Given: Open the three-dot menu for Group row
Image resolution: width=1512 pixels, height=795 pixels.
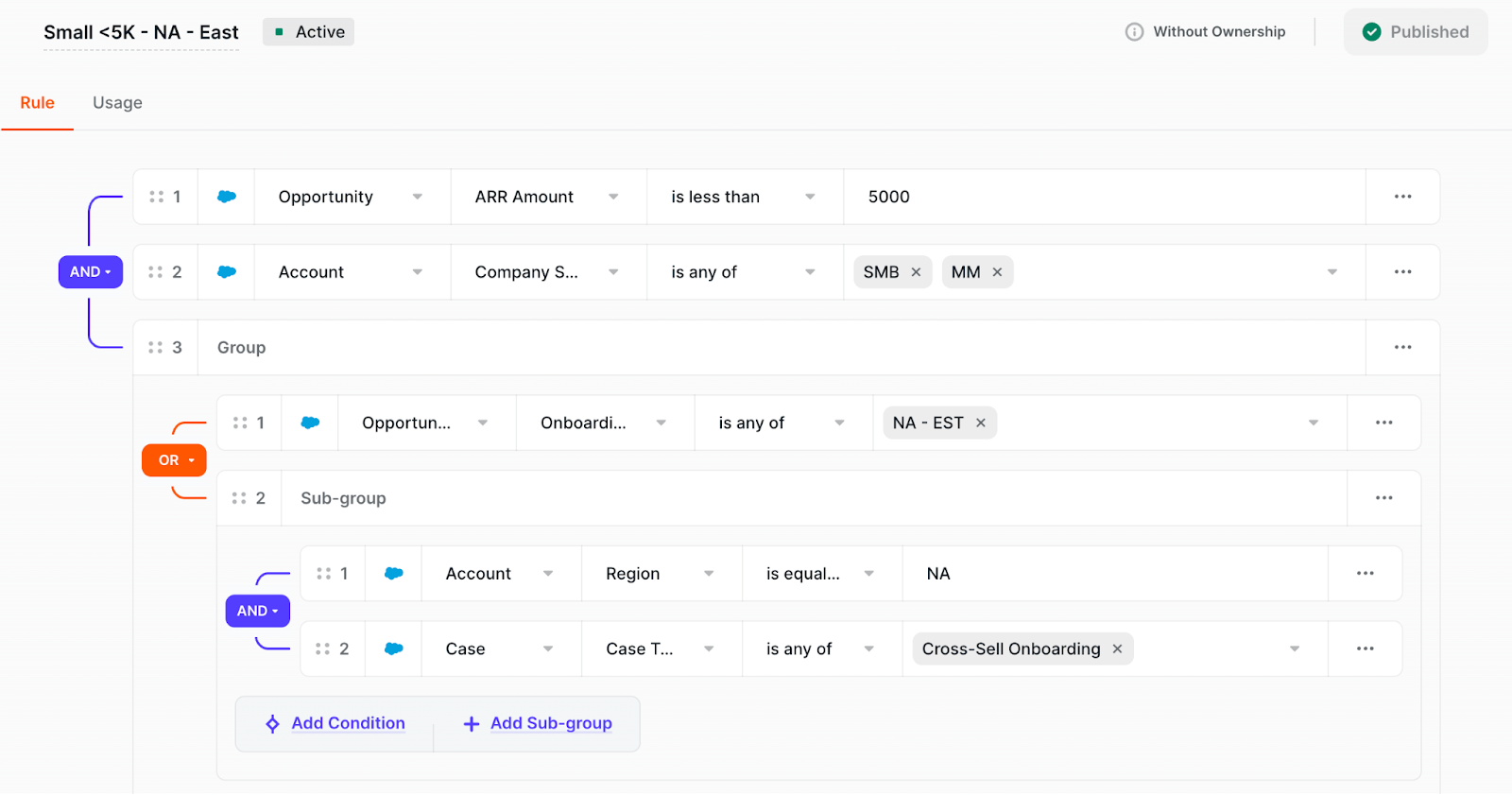Looking at the screenshot, I should 1402,347.
